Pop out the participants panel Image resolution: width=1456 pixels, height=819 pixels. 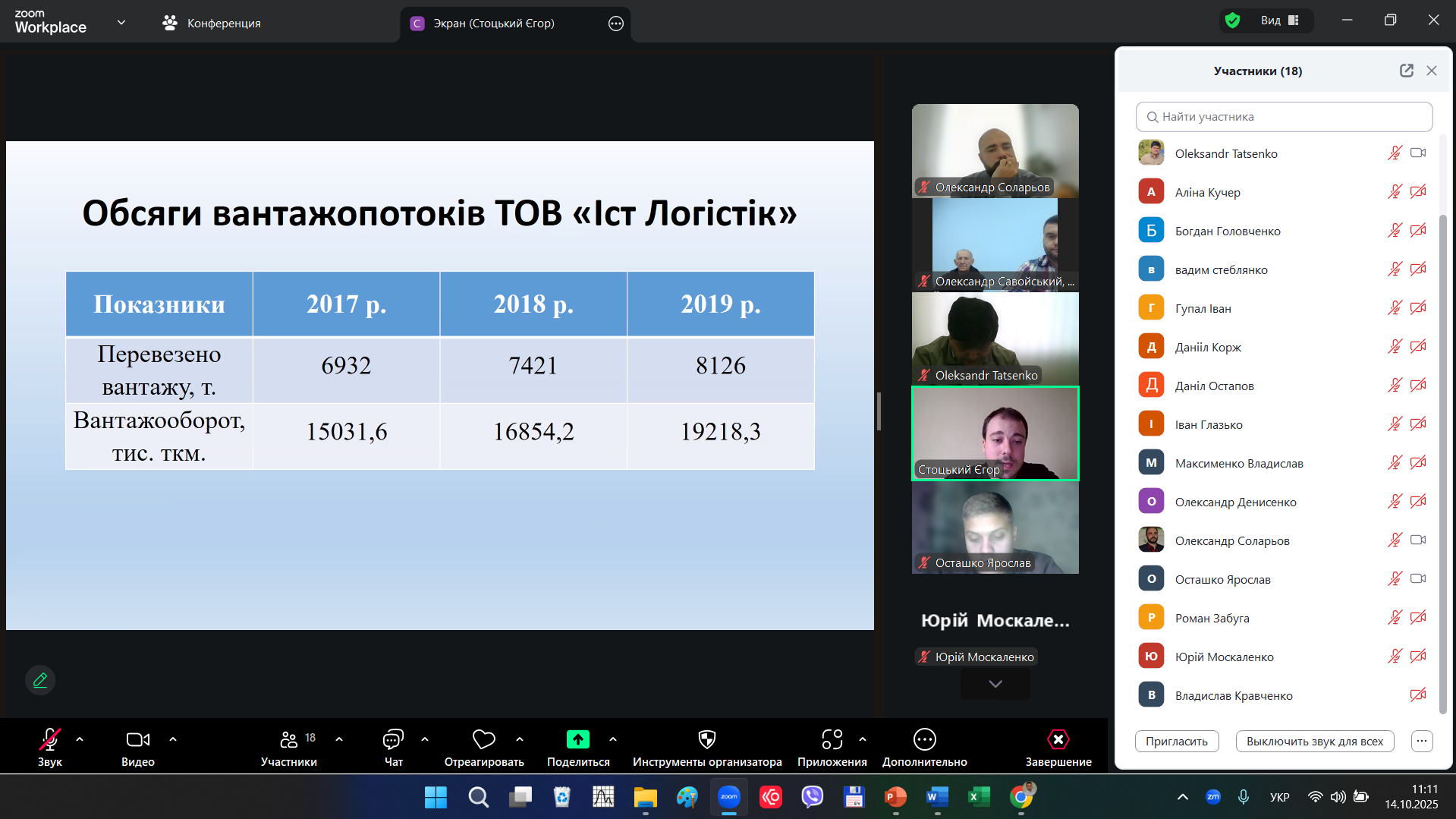pyautogui.click(x=1406, y=71)
